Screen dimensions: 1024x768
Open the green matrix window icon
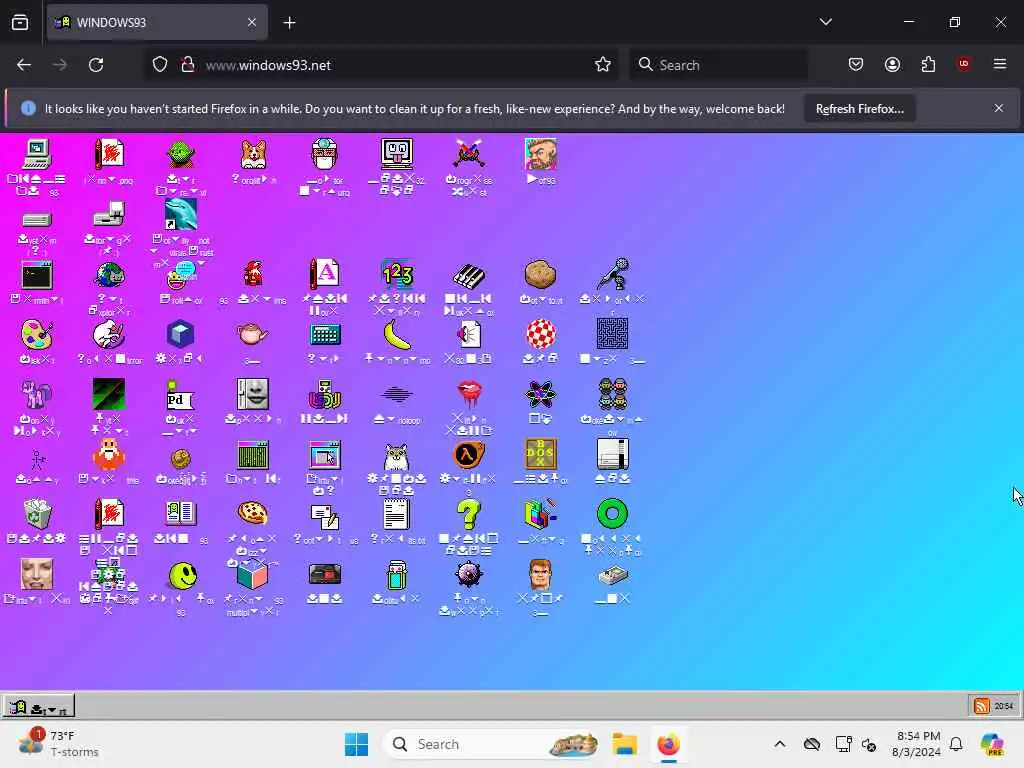click(x=253, y=455)
